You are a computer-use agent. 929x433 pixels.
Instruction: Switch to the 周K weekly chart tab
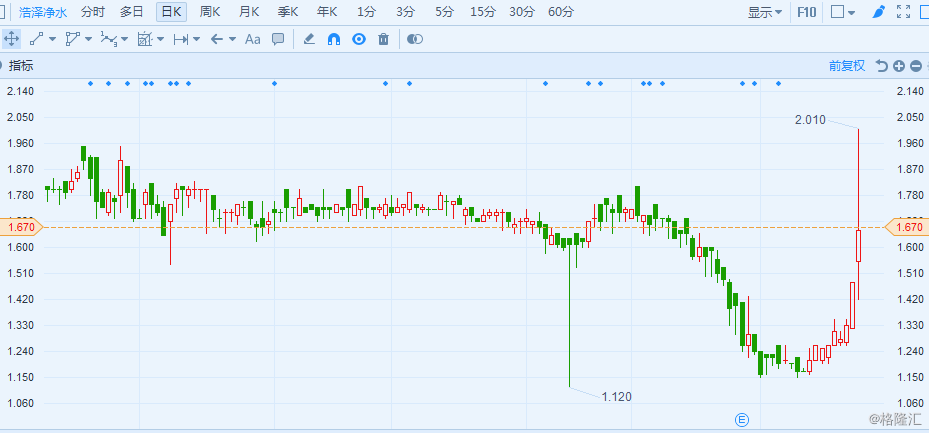coord(210,12)
